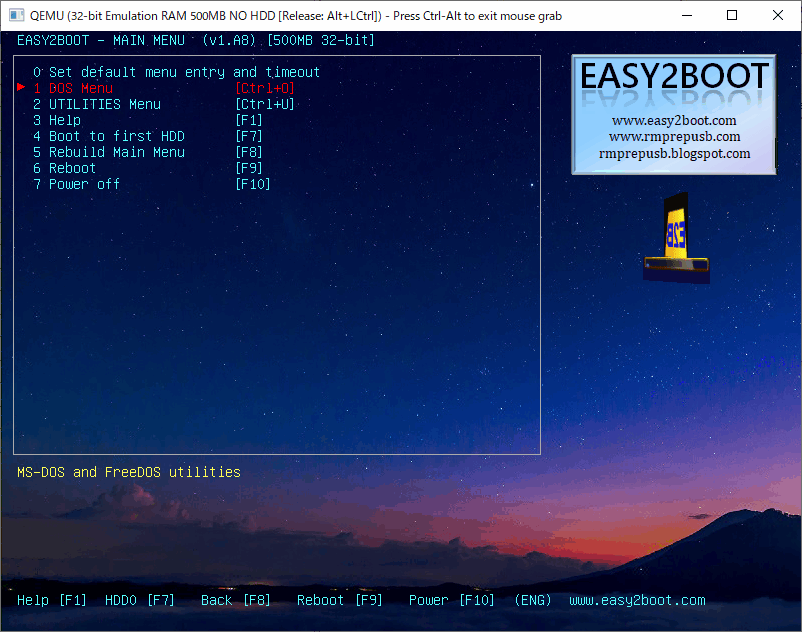Click the 'EASY2BOOT - MAIN MENU' heading
This screenshot has height=632, width=802.
101,40
